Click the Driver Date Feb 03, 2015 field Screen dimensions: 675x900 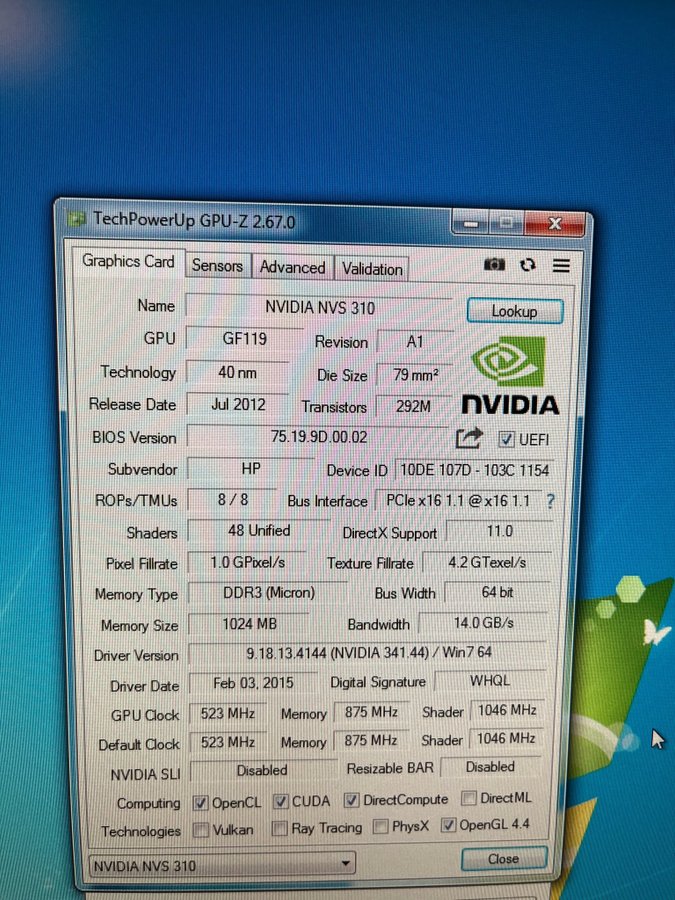(253, 683)
